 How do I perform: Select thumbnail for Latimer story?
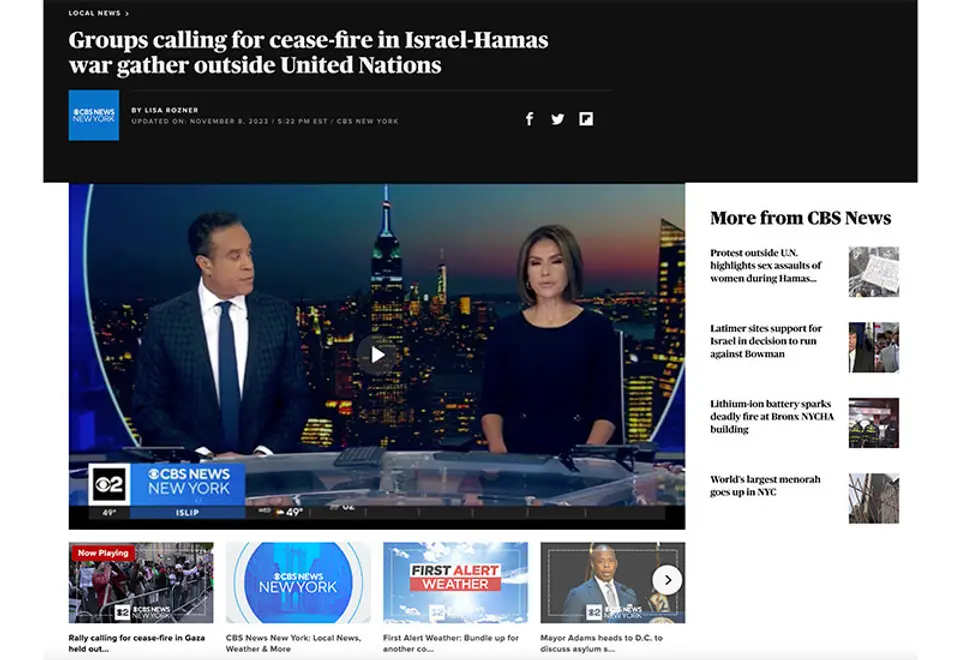[x=874, y=347]
